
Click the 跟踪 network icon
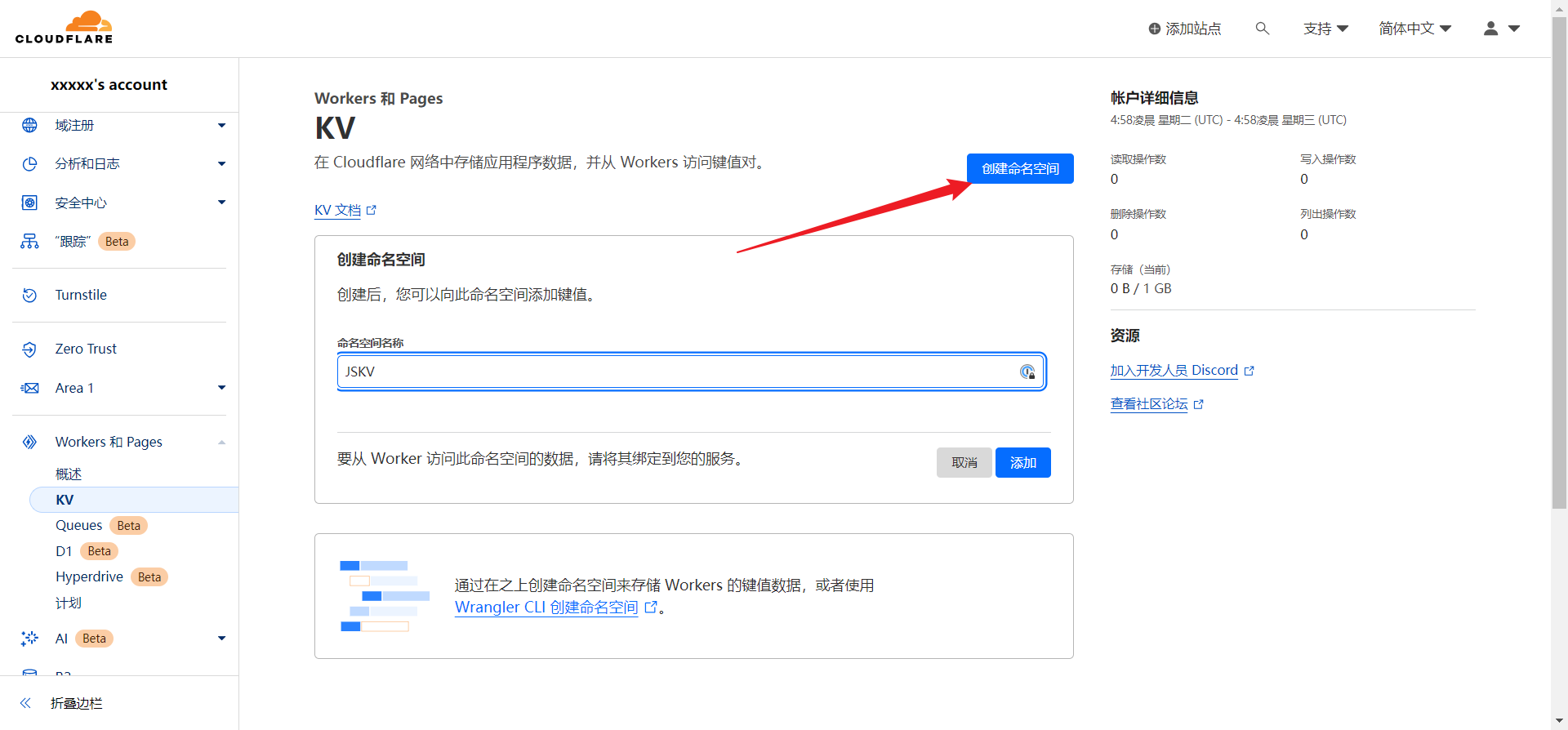tap(29, 242)
